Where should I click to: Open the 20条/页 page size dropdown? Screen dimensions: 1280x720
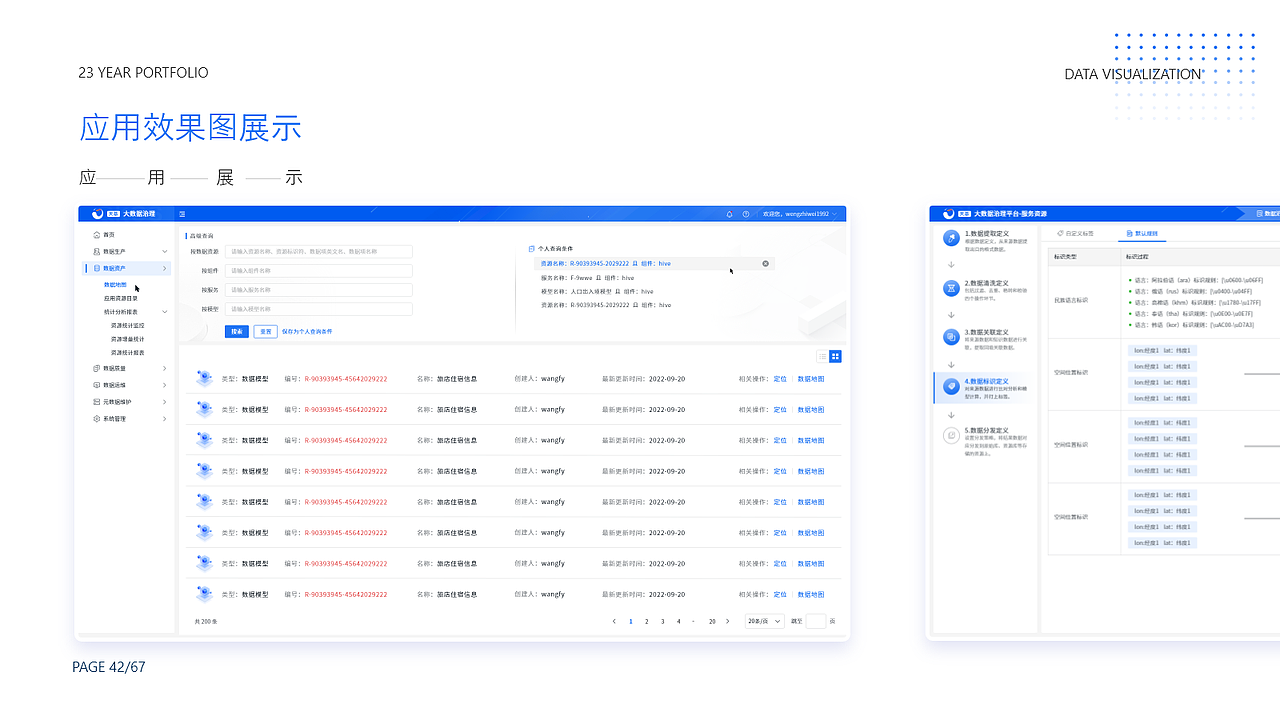point(765,621)
